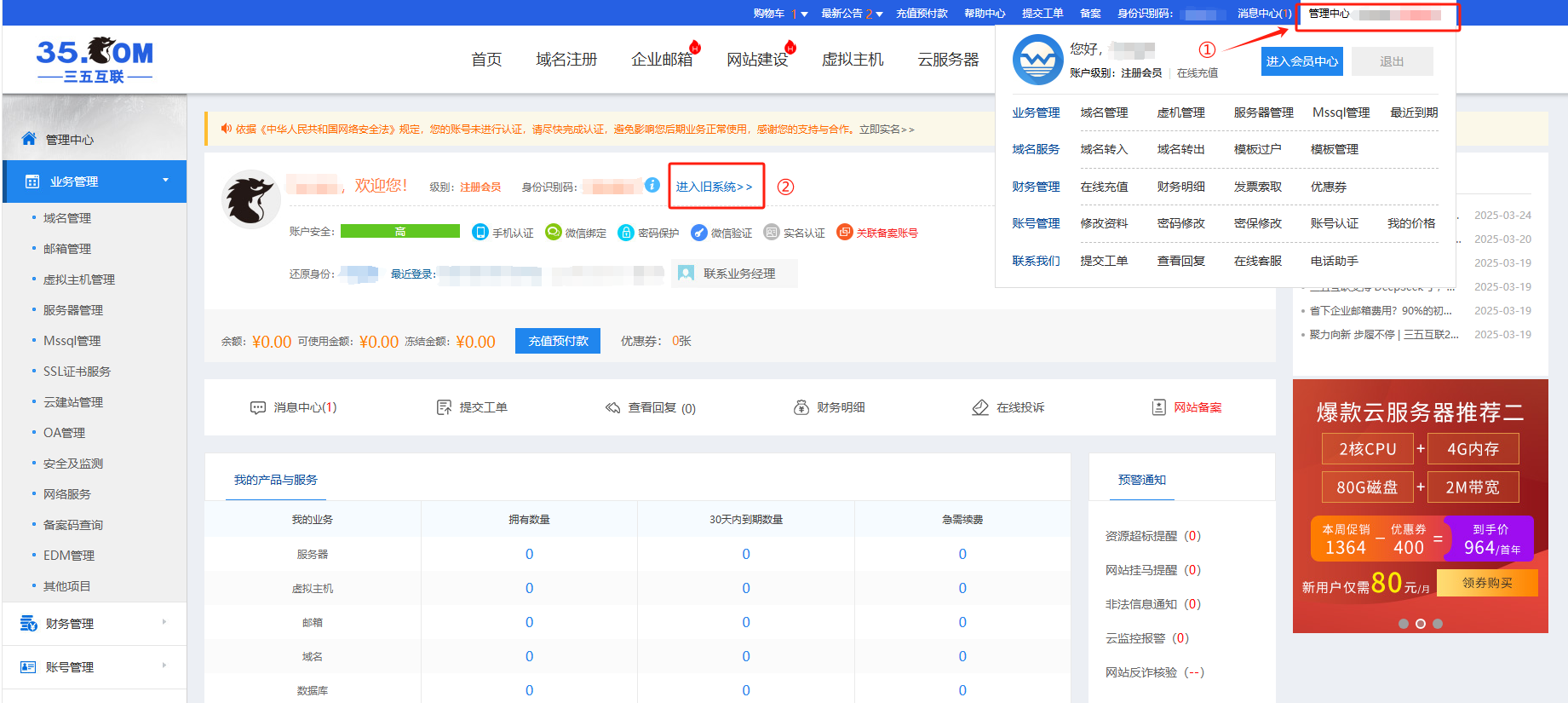Open the 购物车 dropdown arrow

tap(804, 14)
